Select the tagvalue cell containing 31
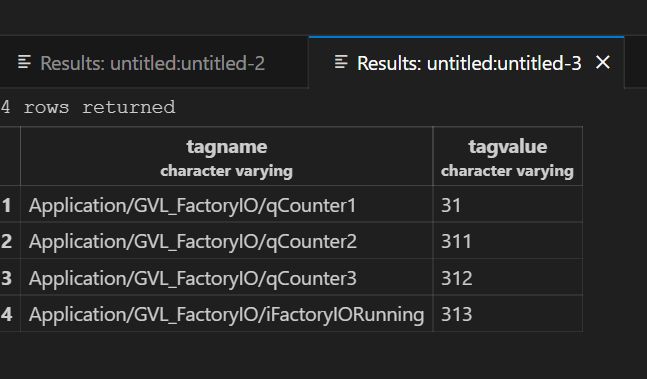This screenshot has height=379, width=647. [508, 204]
